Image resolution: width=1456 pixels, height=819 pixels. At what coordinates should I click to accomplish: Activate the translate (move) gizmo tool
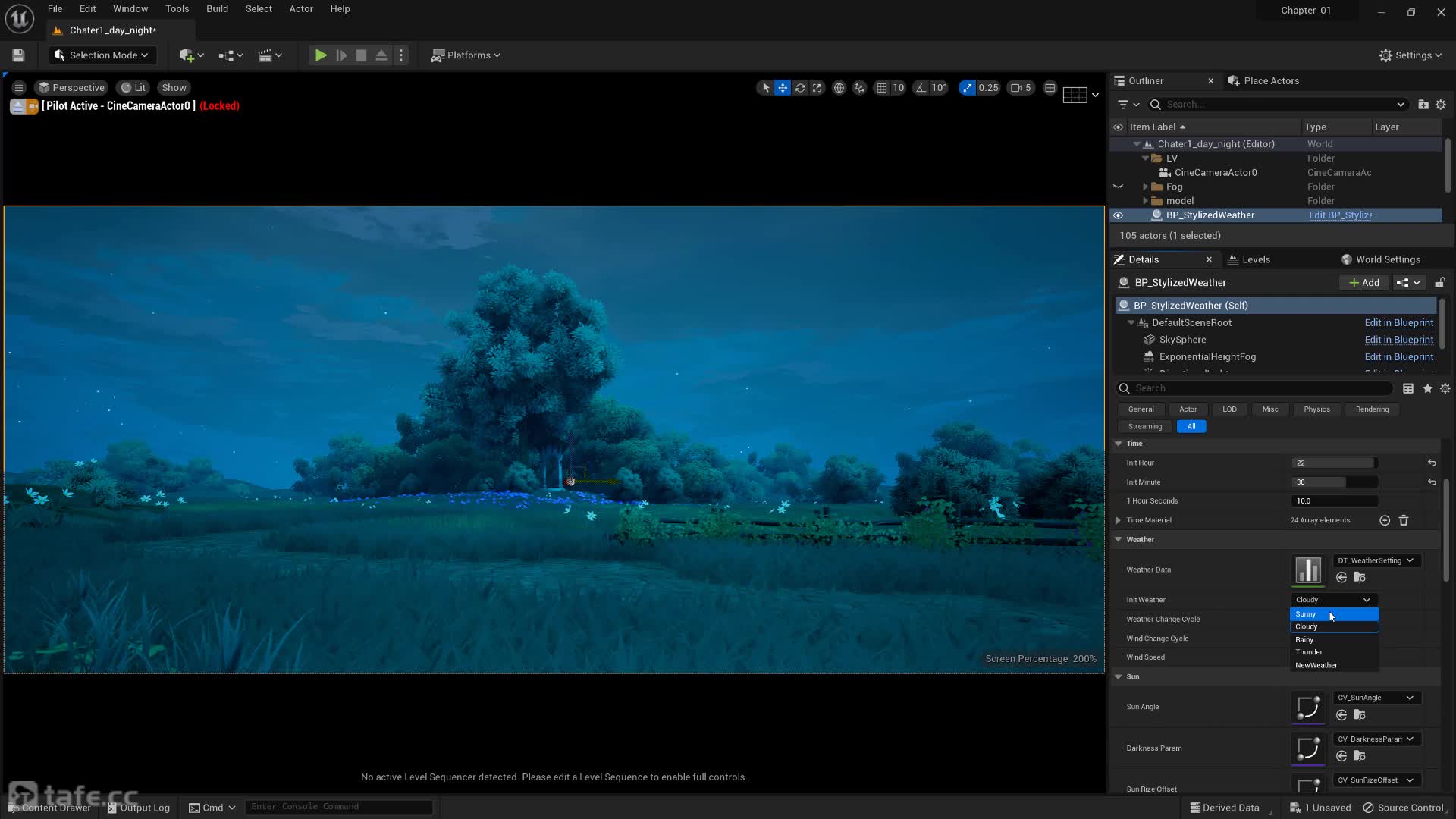click(x=783, y=88)
